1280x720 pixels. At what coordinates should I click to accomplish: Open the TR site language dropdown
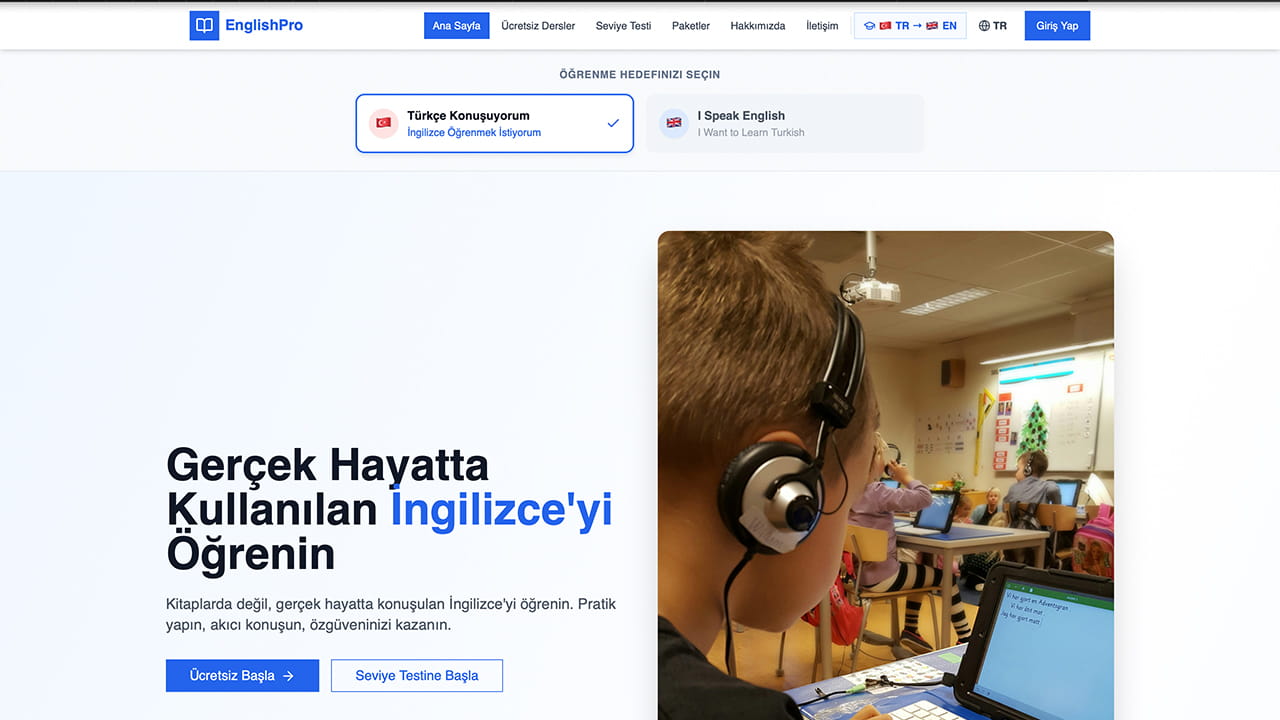tap(993, 26)
